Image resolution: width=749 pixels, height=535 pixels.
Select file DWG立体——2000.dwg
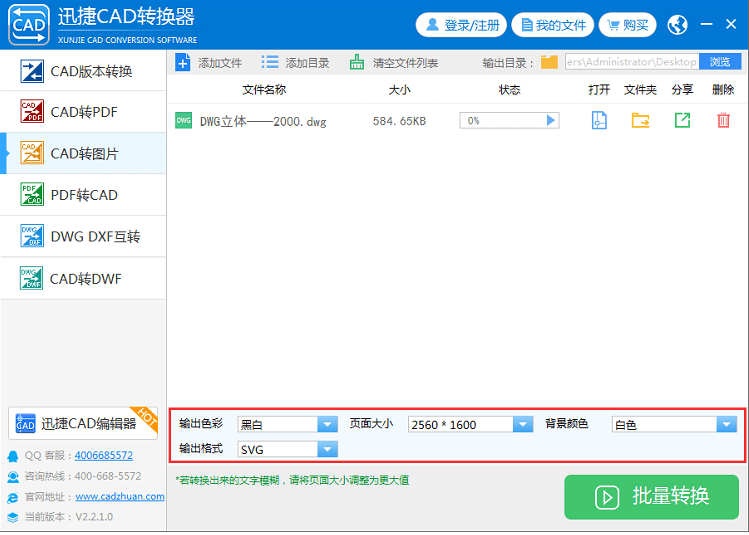pyautogui.click(x=263, y=121)
